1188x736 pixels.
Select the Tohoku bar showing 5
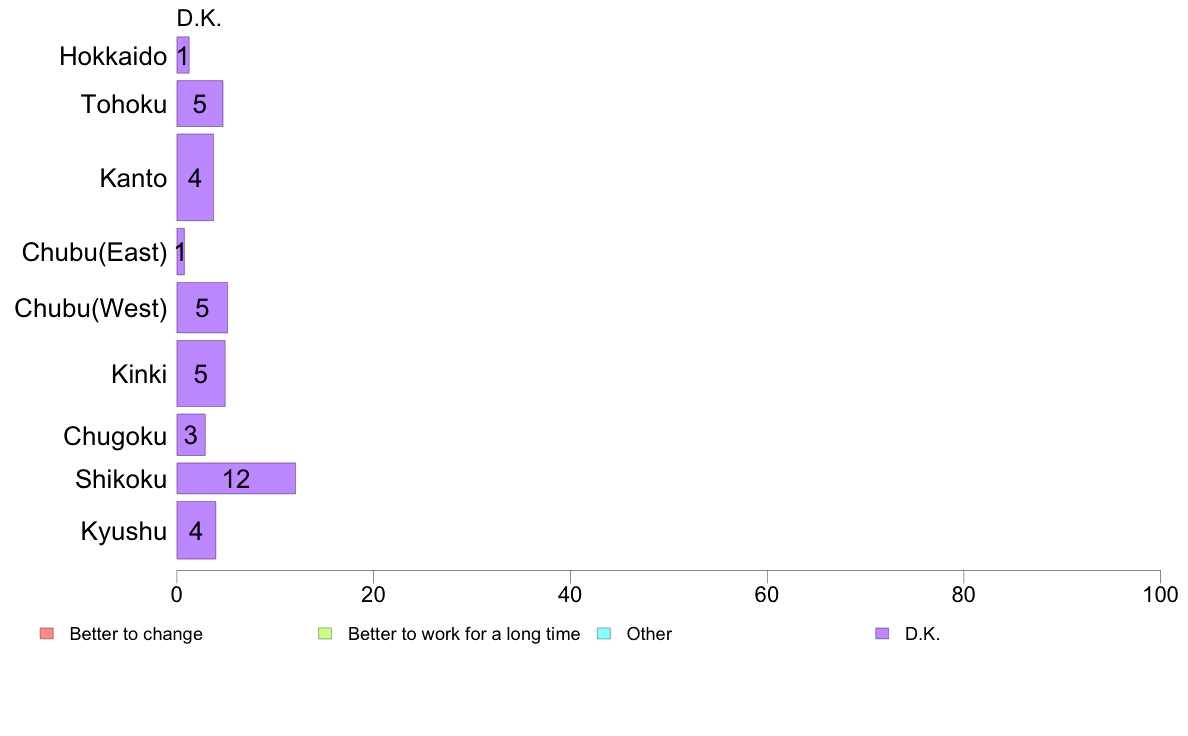[x=199, y=104]
